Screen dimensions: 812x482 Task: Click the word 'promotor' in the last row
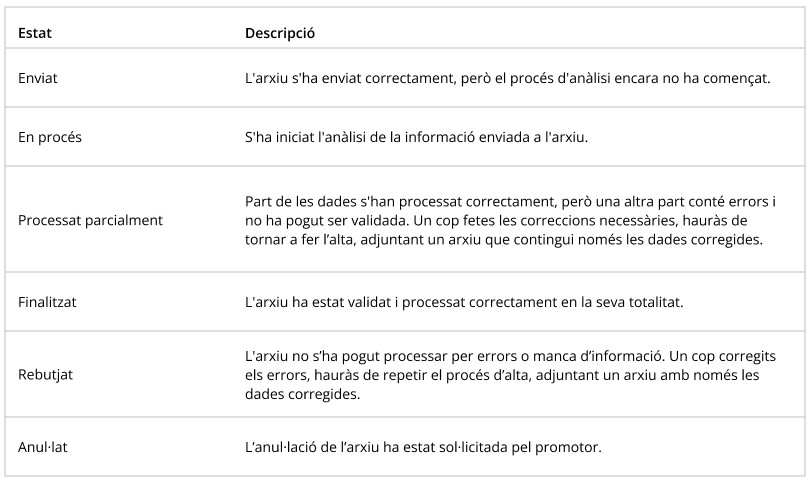click(x=573, y=446)
